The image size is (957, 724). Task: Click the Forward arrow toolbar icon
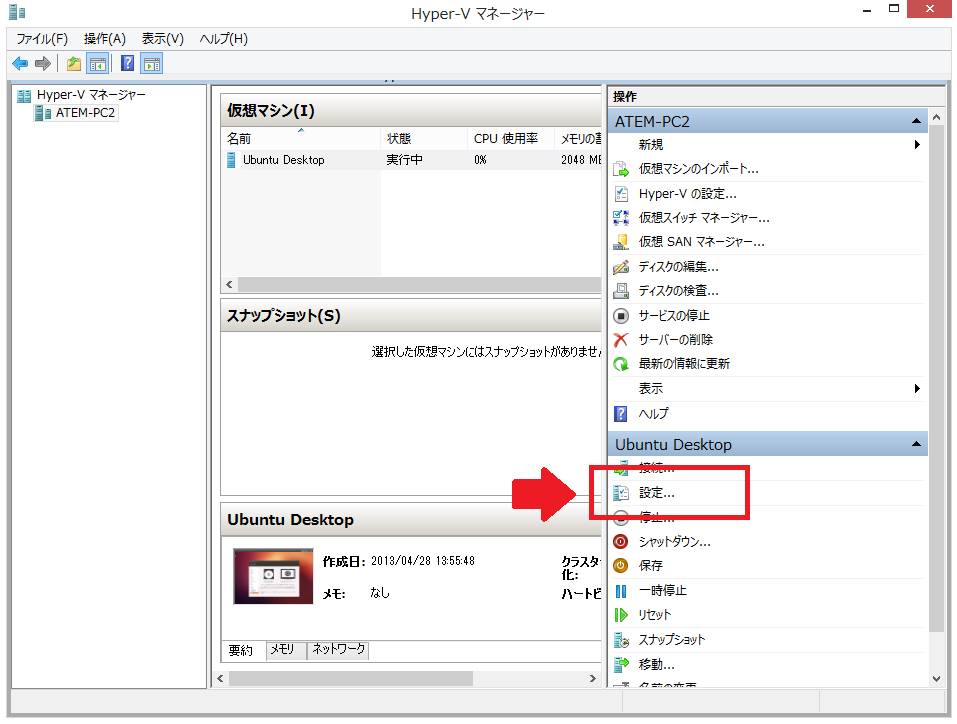(x=43, y=63)
